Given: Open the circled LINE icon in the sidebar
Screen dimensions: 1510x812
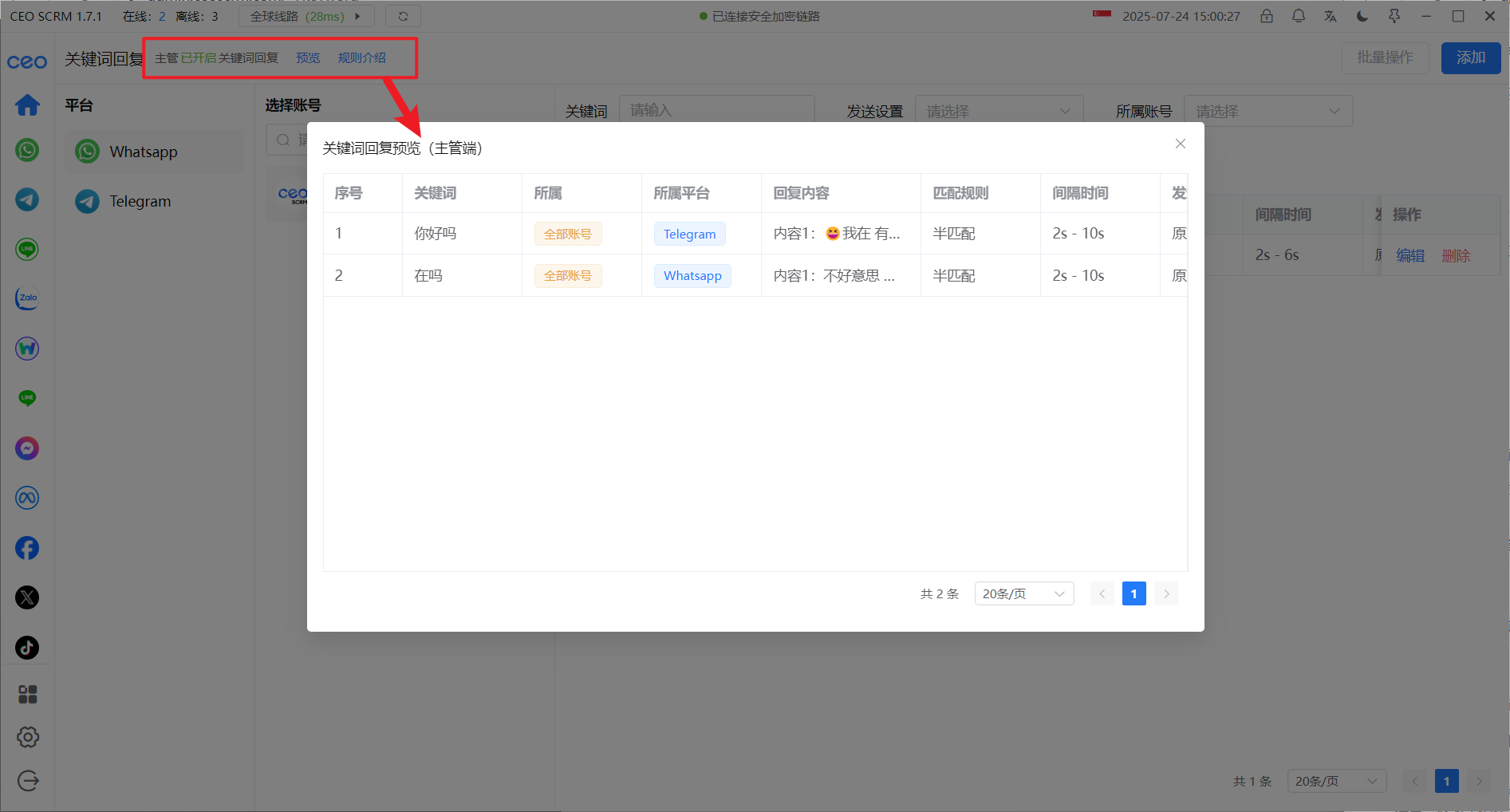Looking at the screenshot, I should 27,249.
